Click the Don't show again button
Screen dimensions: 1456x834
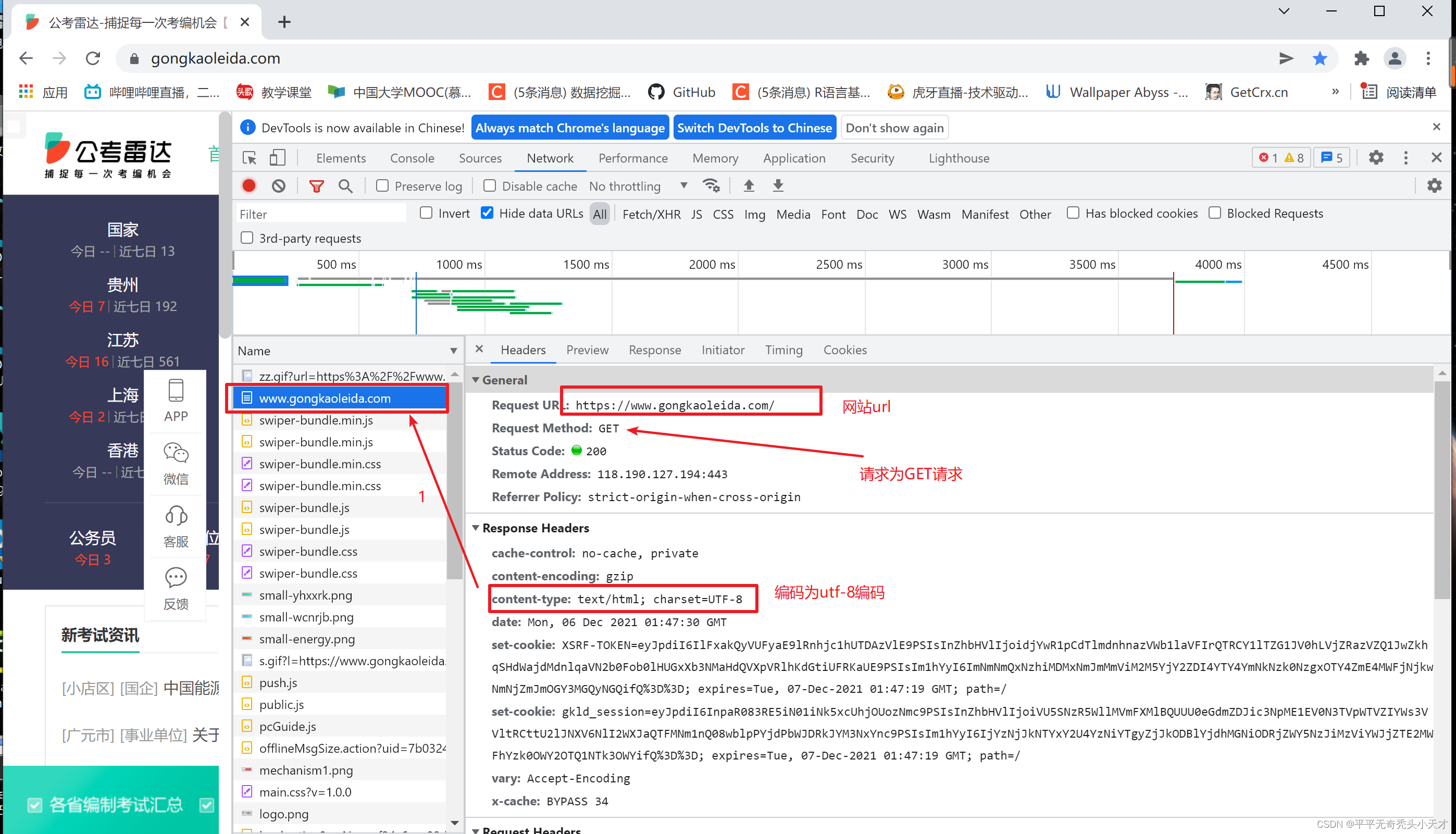894,128
